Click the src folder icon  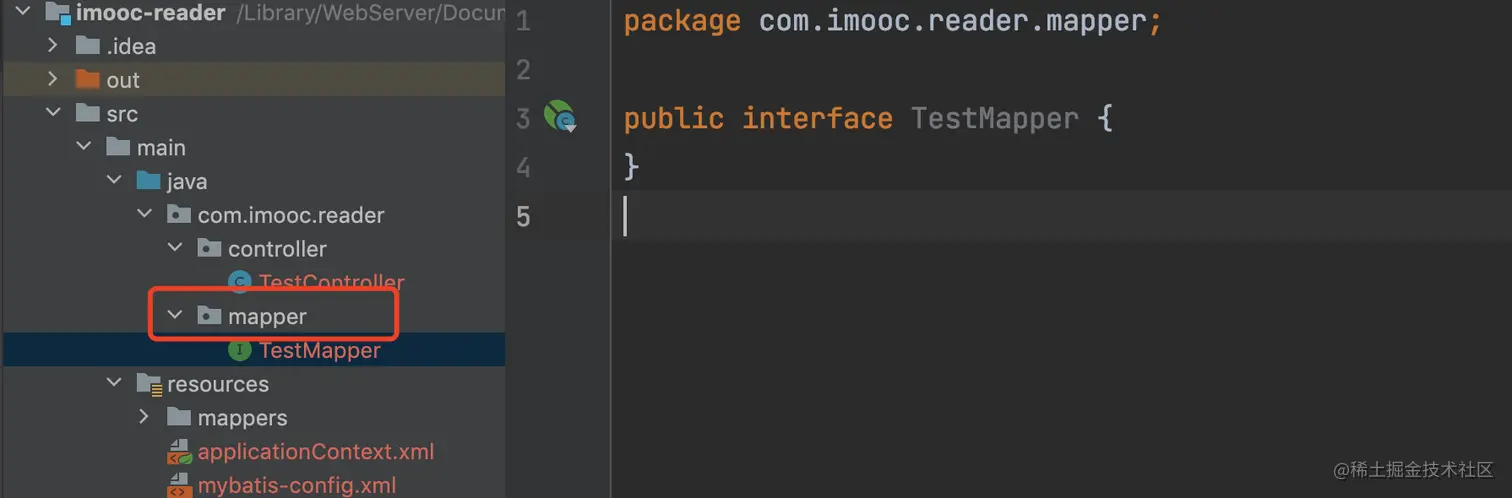88,114
